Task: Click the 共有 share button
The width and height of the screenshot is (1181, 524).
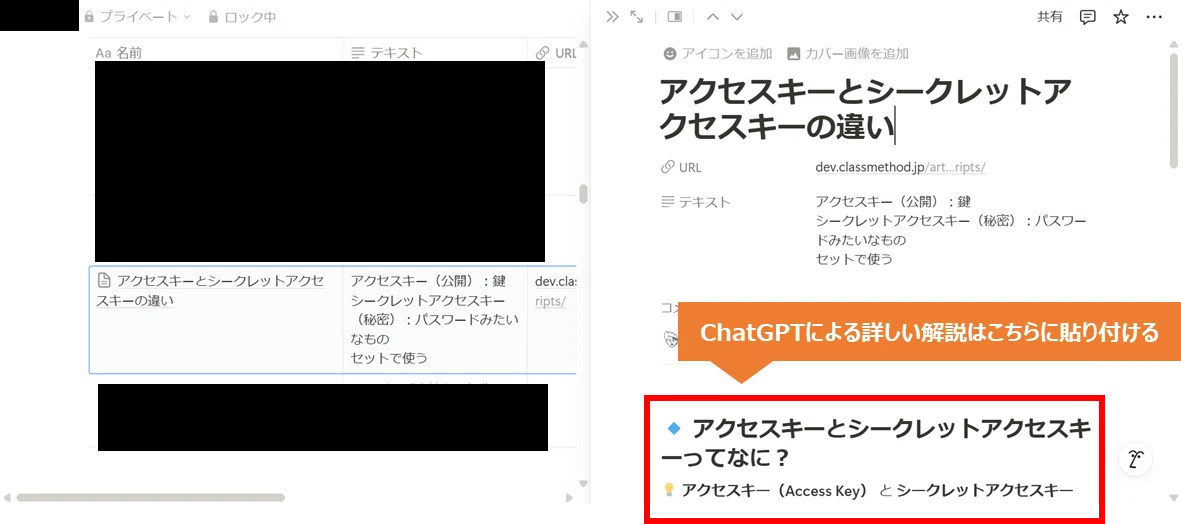Action: pyautogui.click(x=1050, y=17)
